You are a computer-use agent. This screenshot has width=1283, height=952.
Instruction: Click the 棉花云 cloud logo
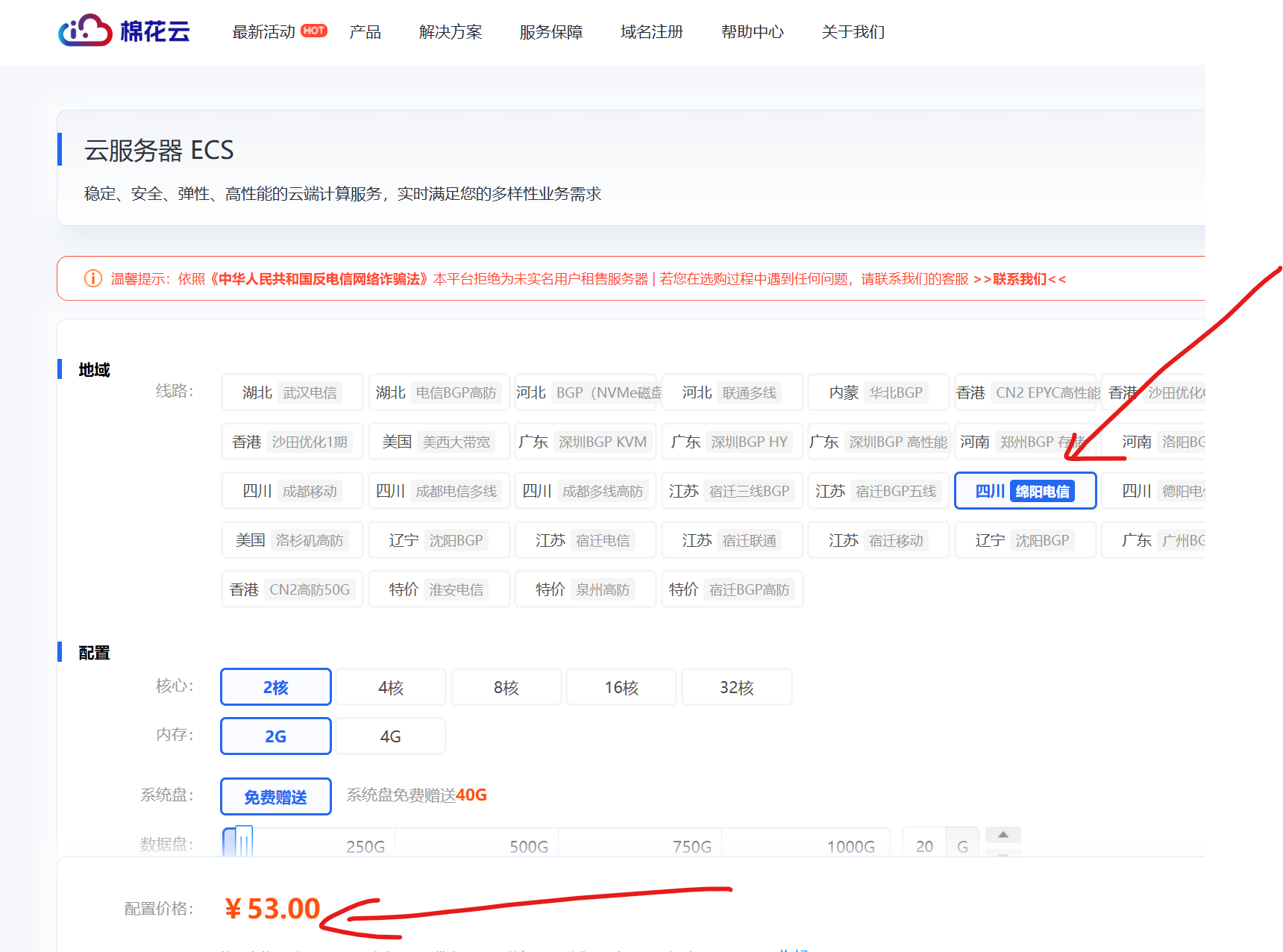124,31
